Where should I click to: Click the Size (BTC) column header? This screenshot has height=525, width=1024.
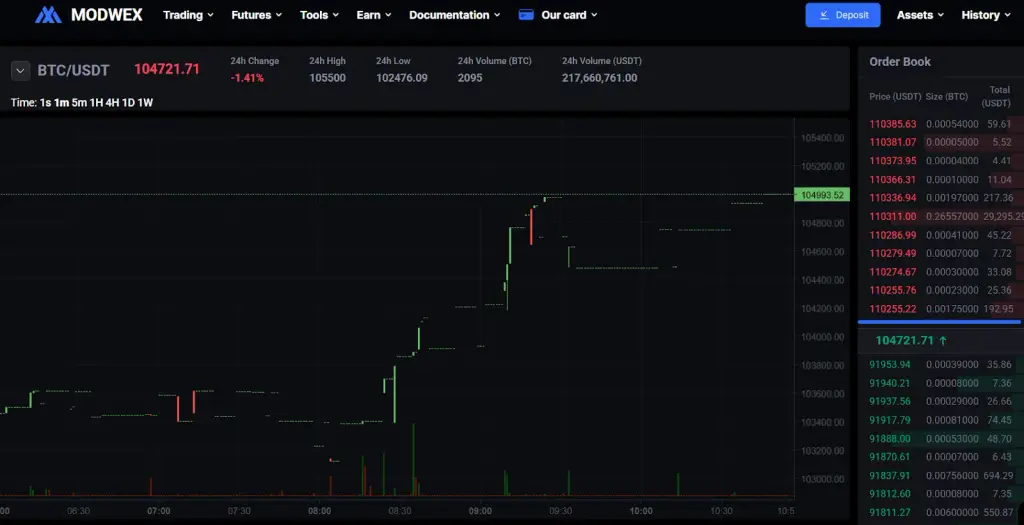(x=947, y=97)
